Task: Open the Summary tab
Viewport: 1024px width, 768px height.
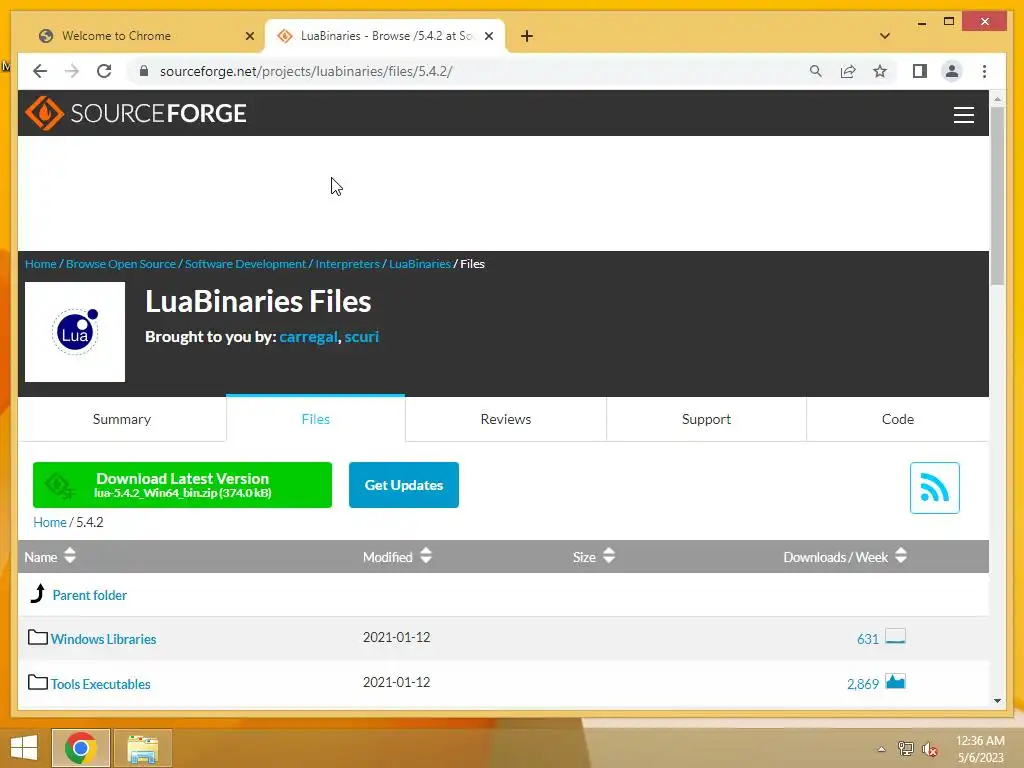Action: pyautogui.click(x=122, y=419)
